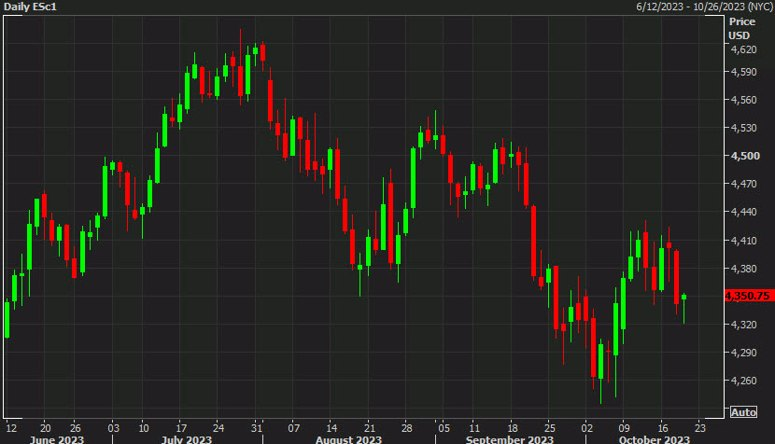
Task: Select the June 2023 month label
Action: coord(56,439)
